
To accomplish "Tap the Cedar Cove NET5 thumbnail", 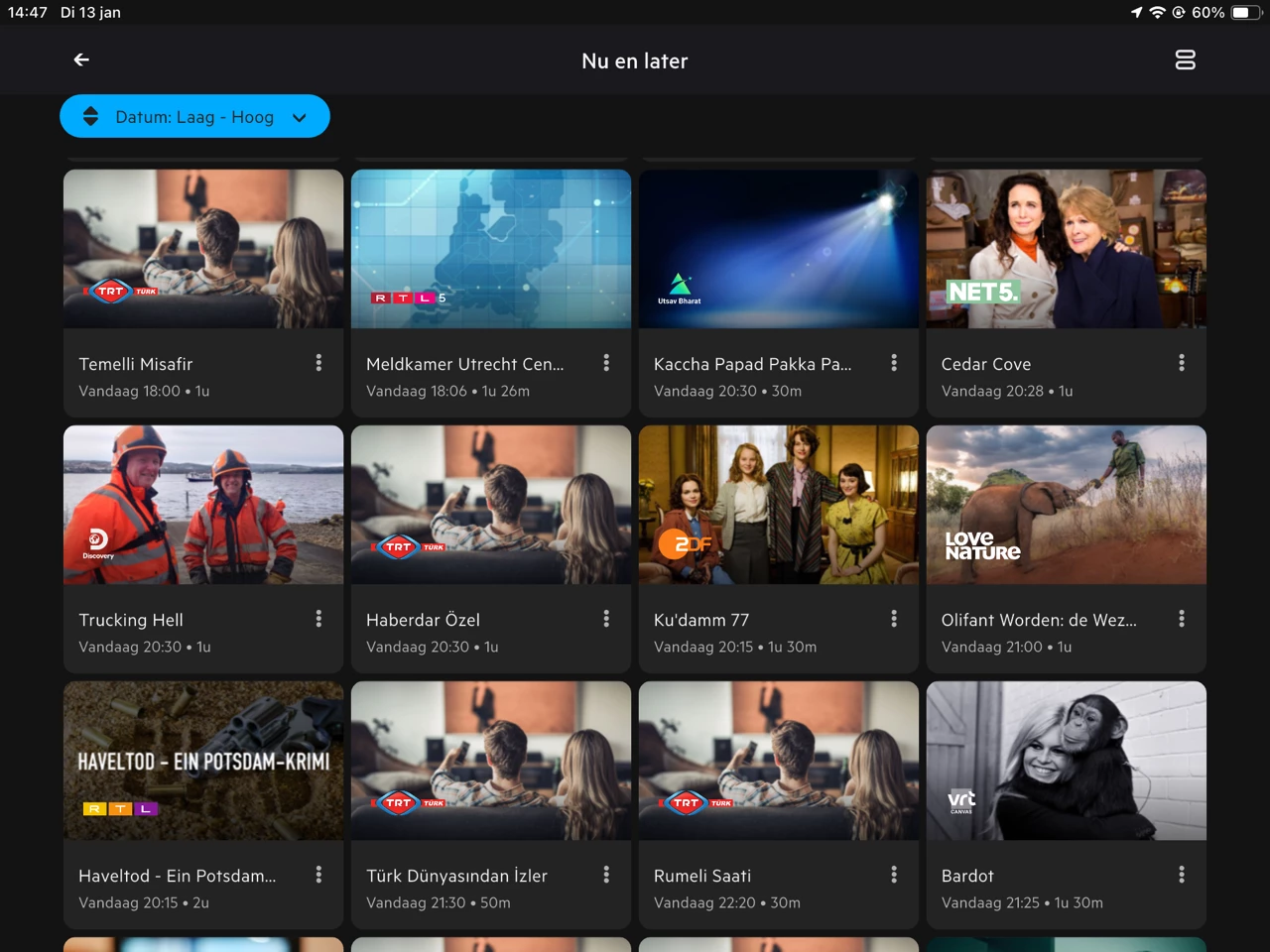I will pyautogui.click(x=1066, y=249).
